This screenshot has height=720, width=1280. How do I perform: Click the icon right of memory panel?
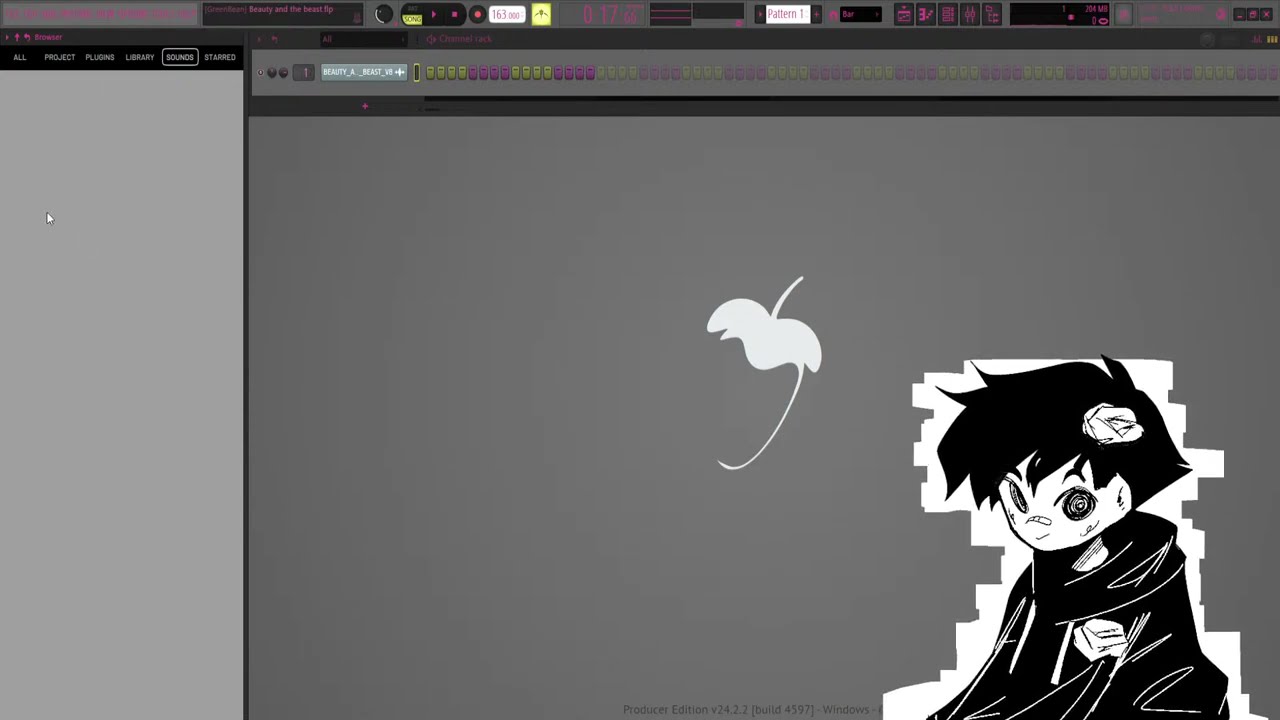point(1124,14)
